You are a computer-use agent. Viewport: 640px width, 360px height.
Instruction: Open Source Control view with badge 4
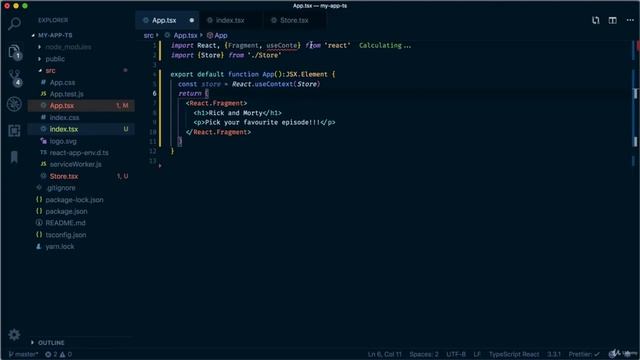[15, 78]
